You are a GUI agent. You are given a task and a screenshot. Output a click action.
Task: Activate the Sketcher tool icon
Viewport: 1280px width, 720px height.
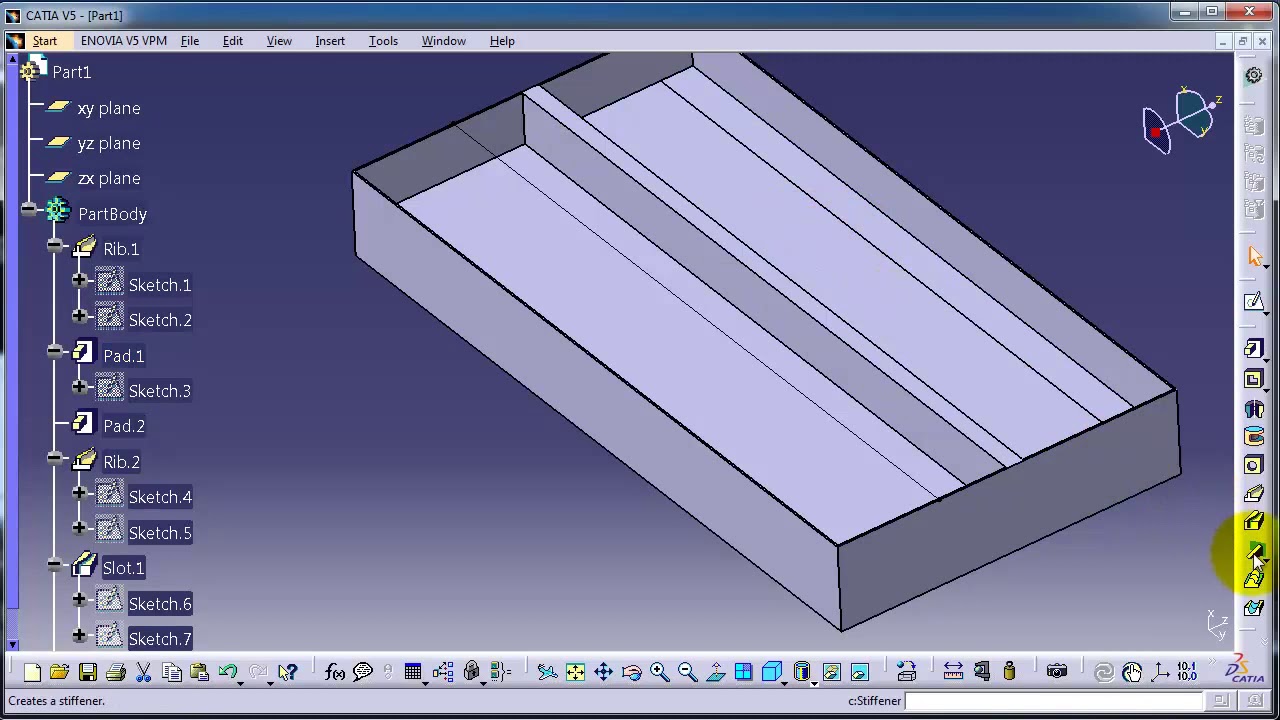pyautogui.click(x=1254, y=302)
